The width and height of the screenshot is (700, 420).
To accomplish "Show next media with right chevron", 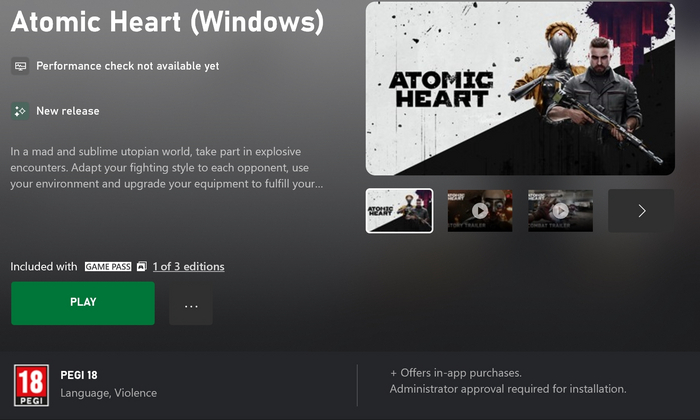I will click(642, 211).
